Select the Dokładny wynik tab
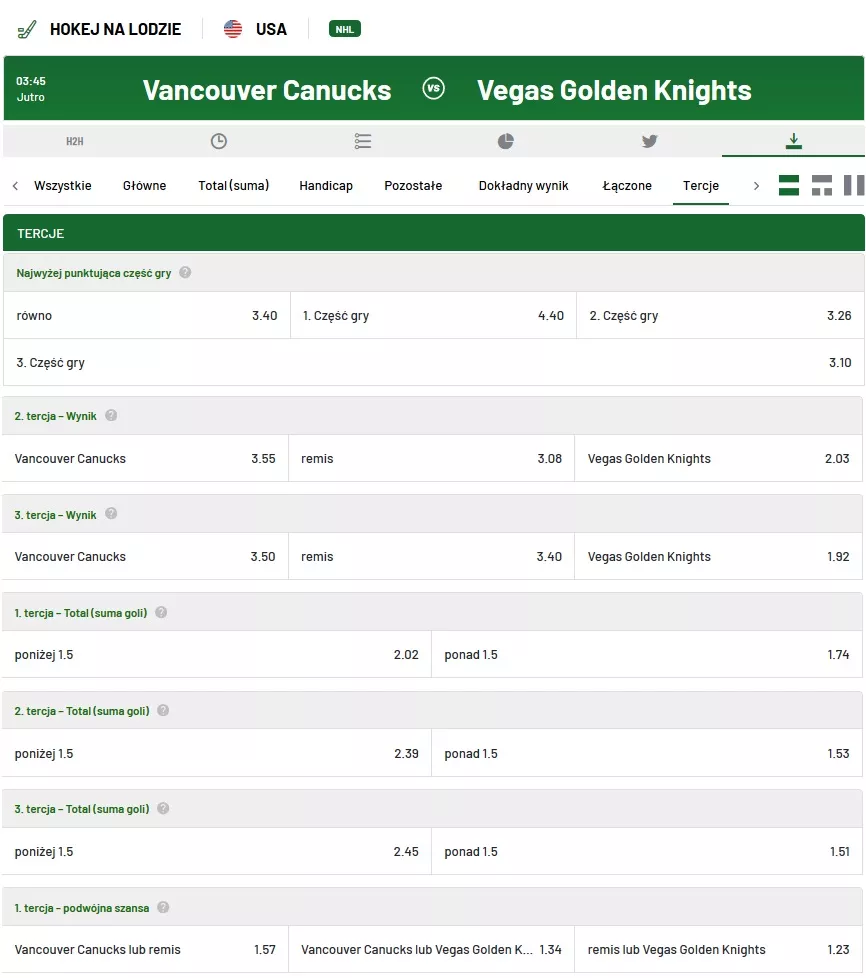Image resolution: width=866 pixels, height=978 pixels. pos(523,185)
